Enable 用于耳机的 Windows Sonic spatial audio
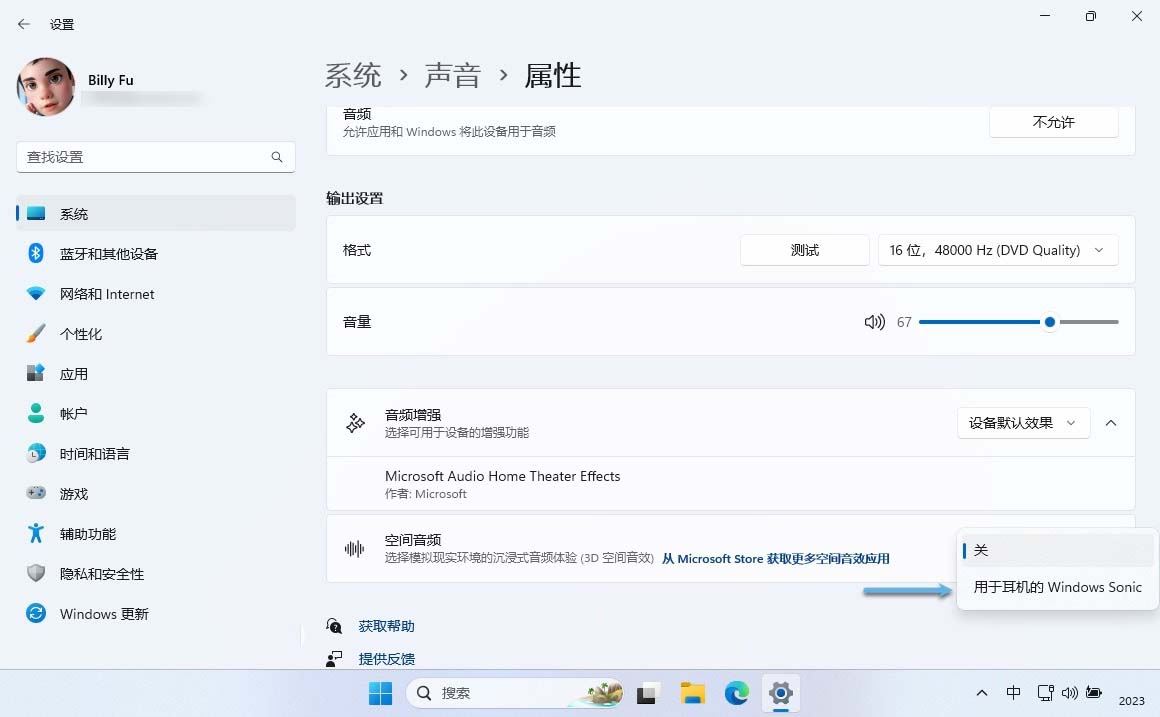 click(x=1056, y=587)
